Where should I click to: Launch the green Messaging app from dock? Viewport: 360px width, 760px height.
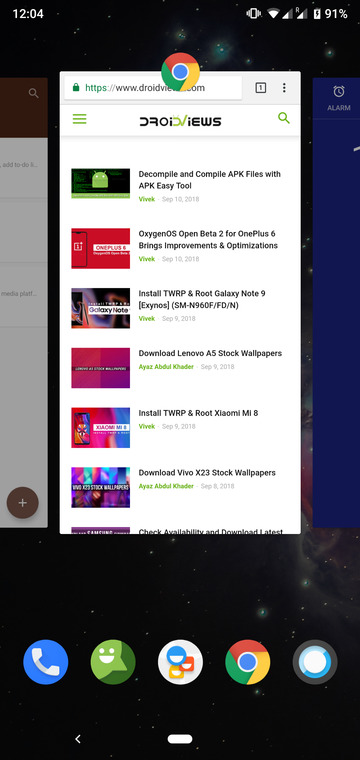pyautogui.click(x=113, y=662)
